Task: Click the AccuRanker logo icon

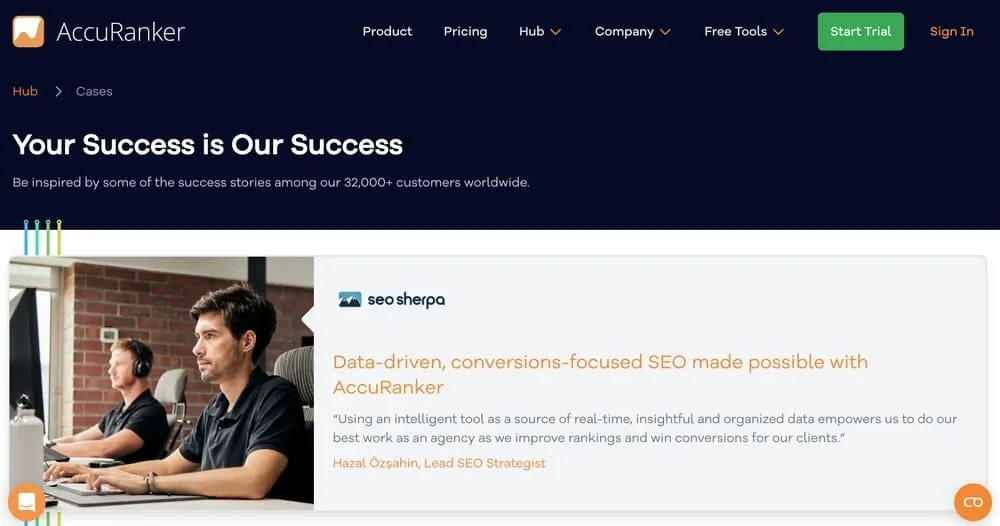Action: 28,31
